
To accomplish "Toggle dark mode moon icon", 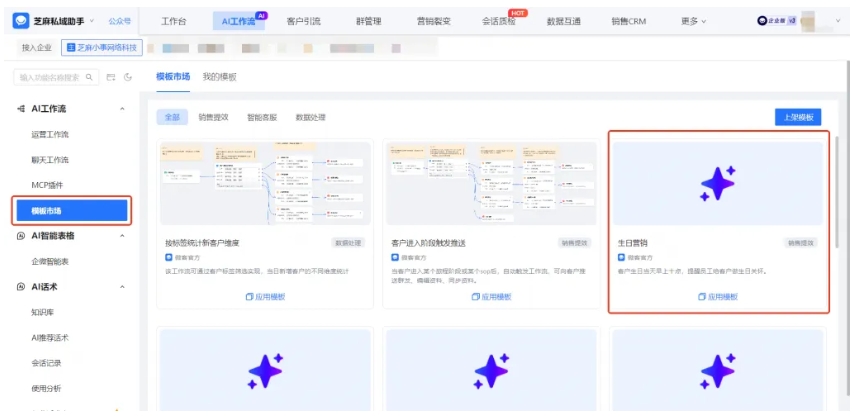I will click(128, 77).
